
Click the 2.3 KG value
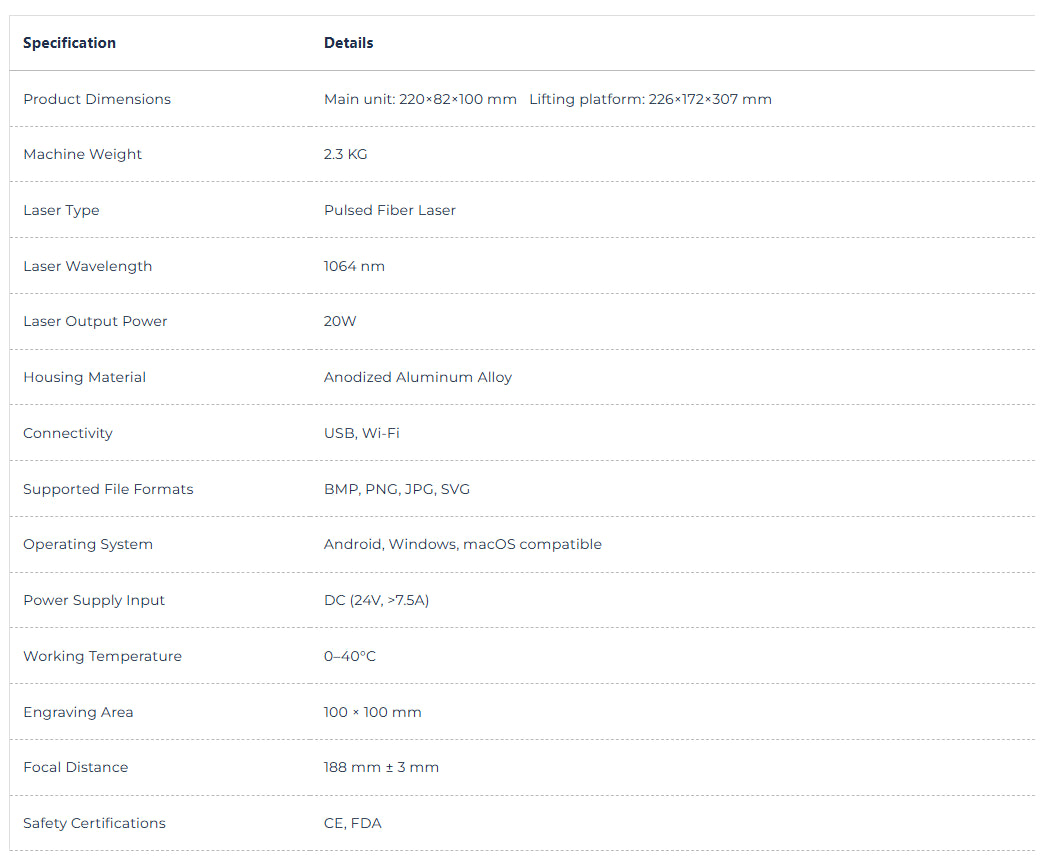click(x=345, y=154)
